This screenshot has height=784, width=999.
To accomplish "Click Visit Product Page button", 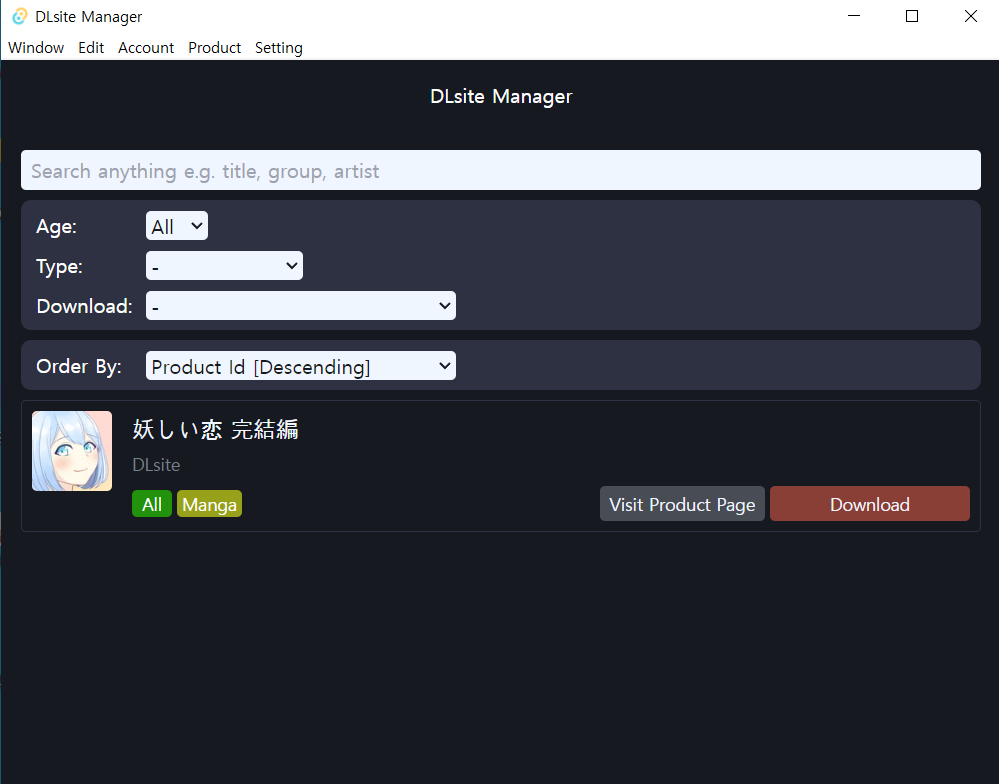I will pos(681,503).
